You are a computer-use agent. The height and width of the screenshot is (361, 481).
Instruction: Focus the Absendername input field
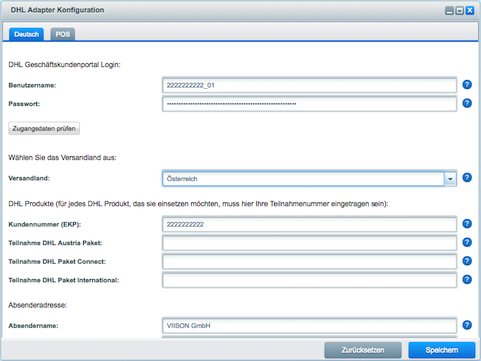tap(309, 326)
